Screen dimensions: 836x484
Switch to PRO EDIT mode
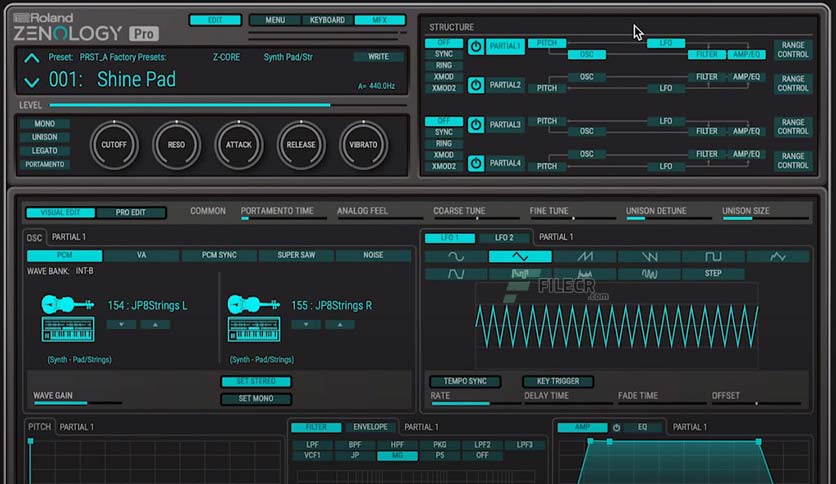tap(131, 212)
